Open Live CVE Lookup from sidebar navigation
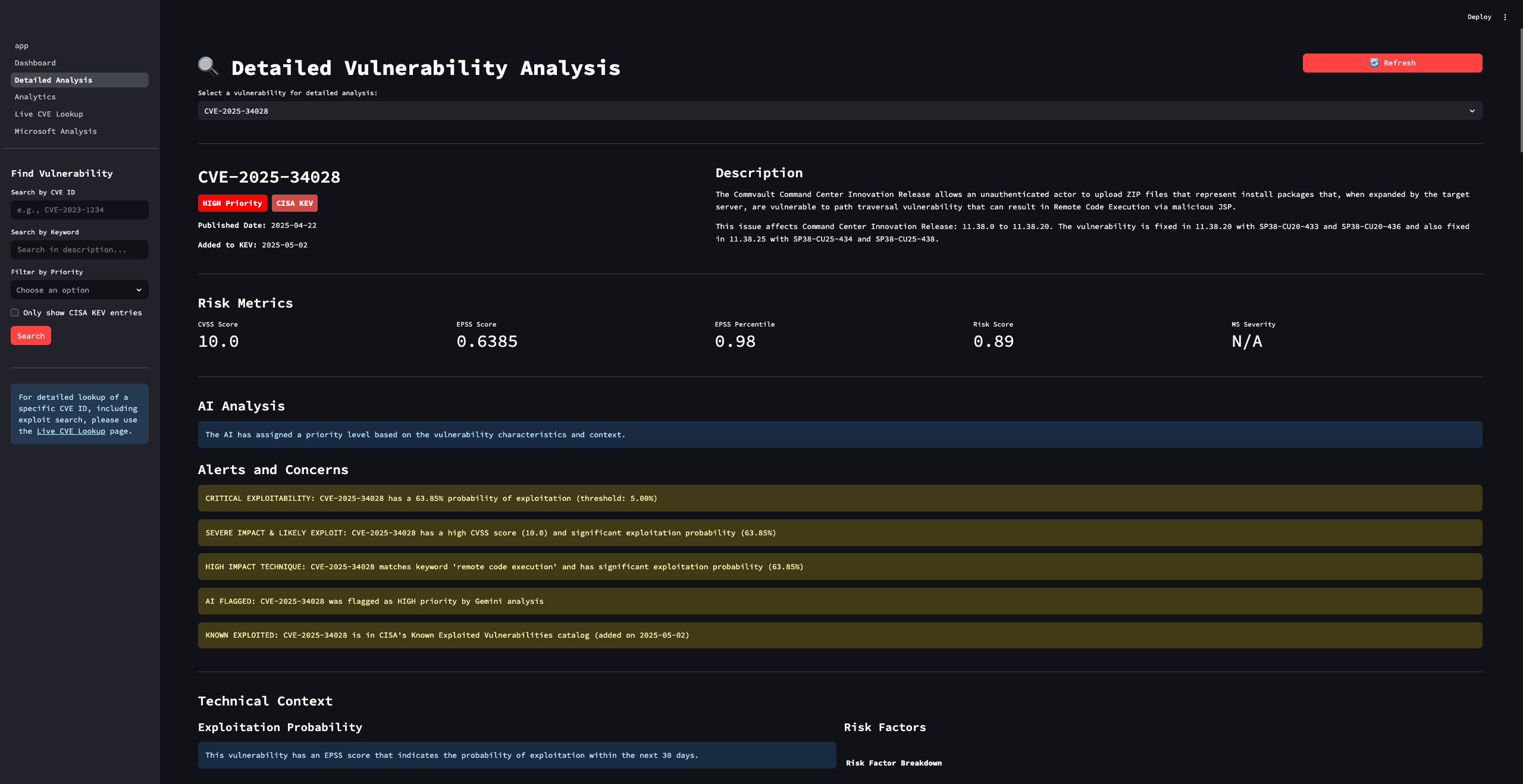Screen dimensions: 1523x784 coord(49,114)
